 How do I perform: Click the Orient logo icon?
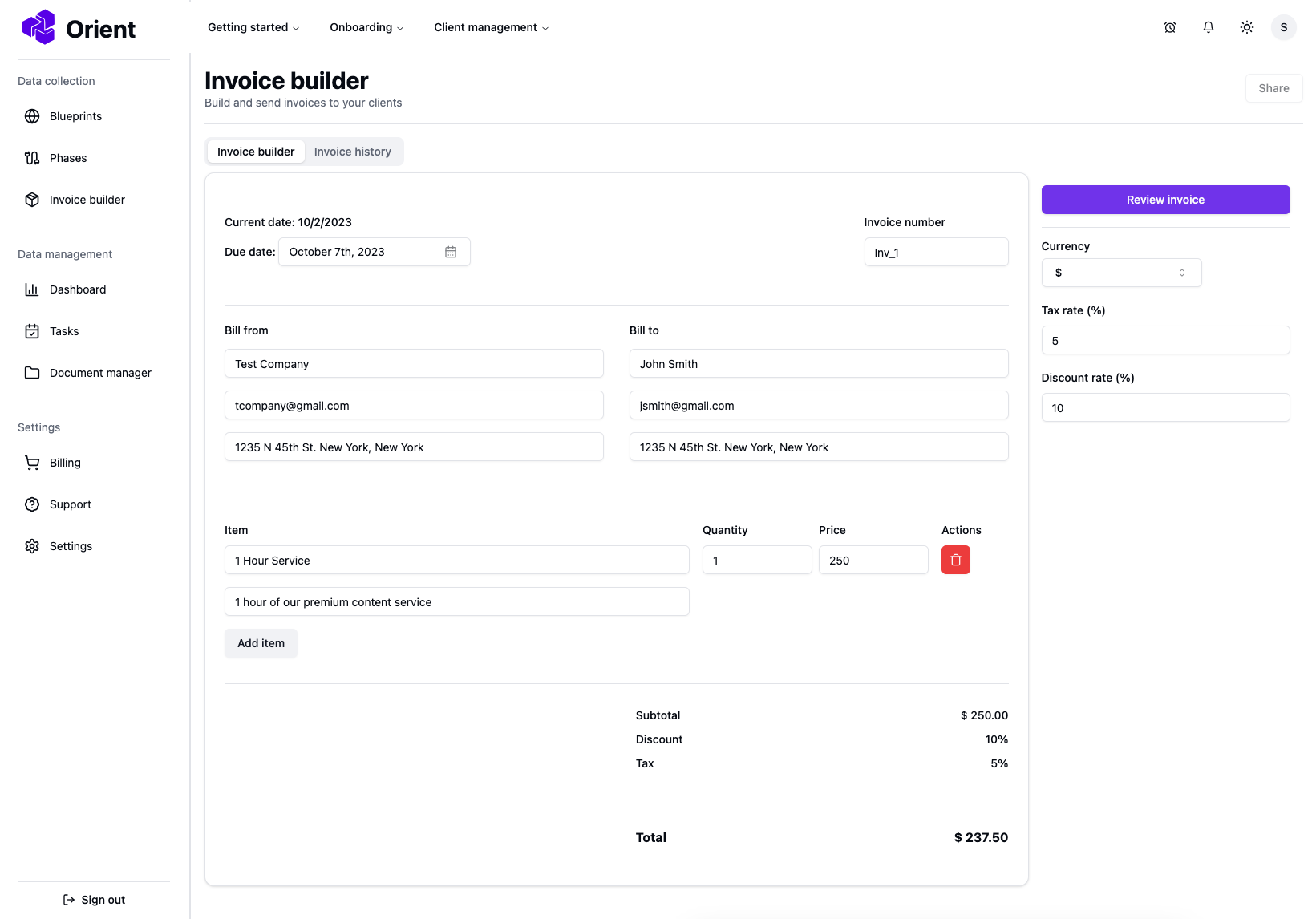pyautogui.click(x=38, y=27)
